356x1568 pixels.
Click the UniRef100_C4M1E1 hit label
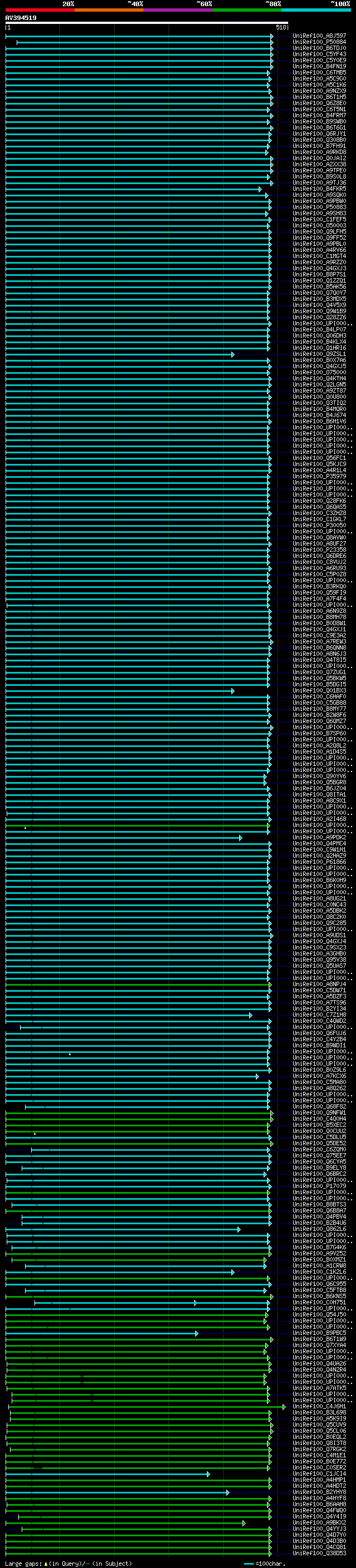pyautogui.click(x=319, y=1455)
